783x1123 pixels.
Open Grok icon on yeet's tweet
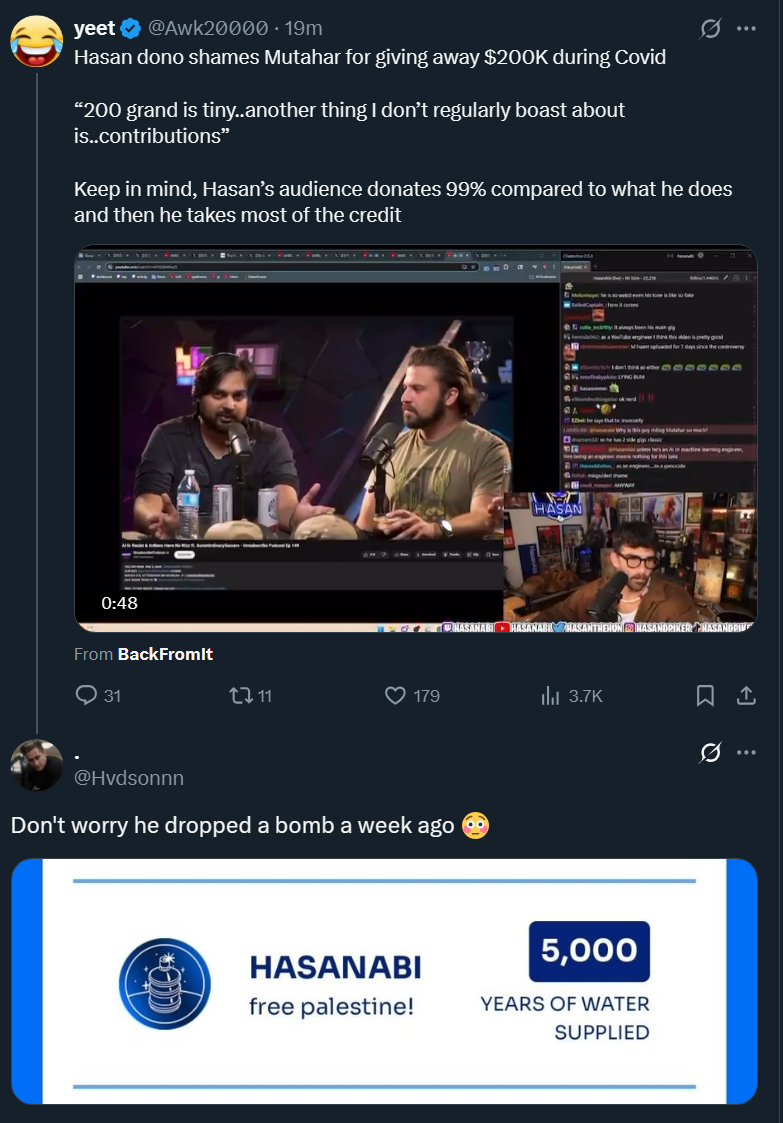click(710, 29)
